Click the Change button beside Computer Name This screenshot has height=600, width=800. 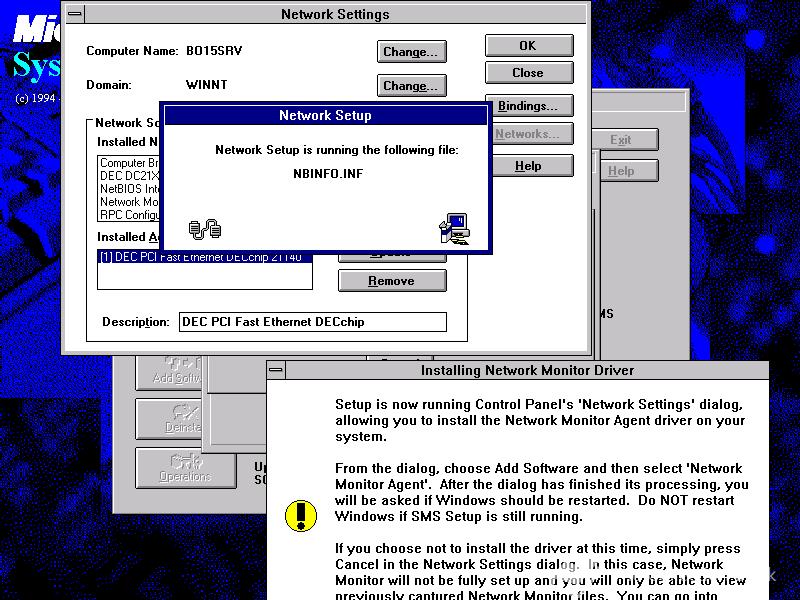click(411, 52)
